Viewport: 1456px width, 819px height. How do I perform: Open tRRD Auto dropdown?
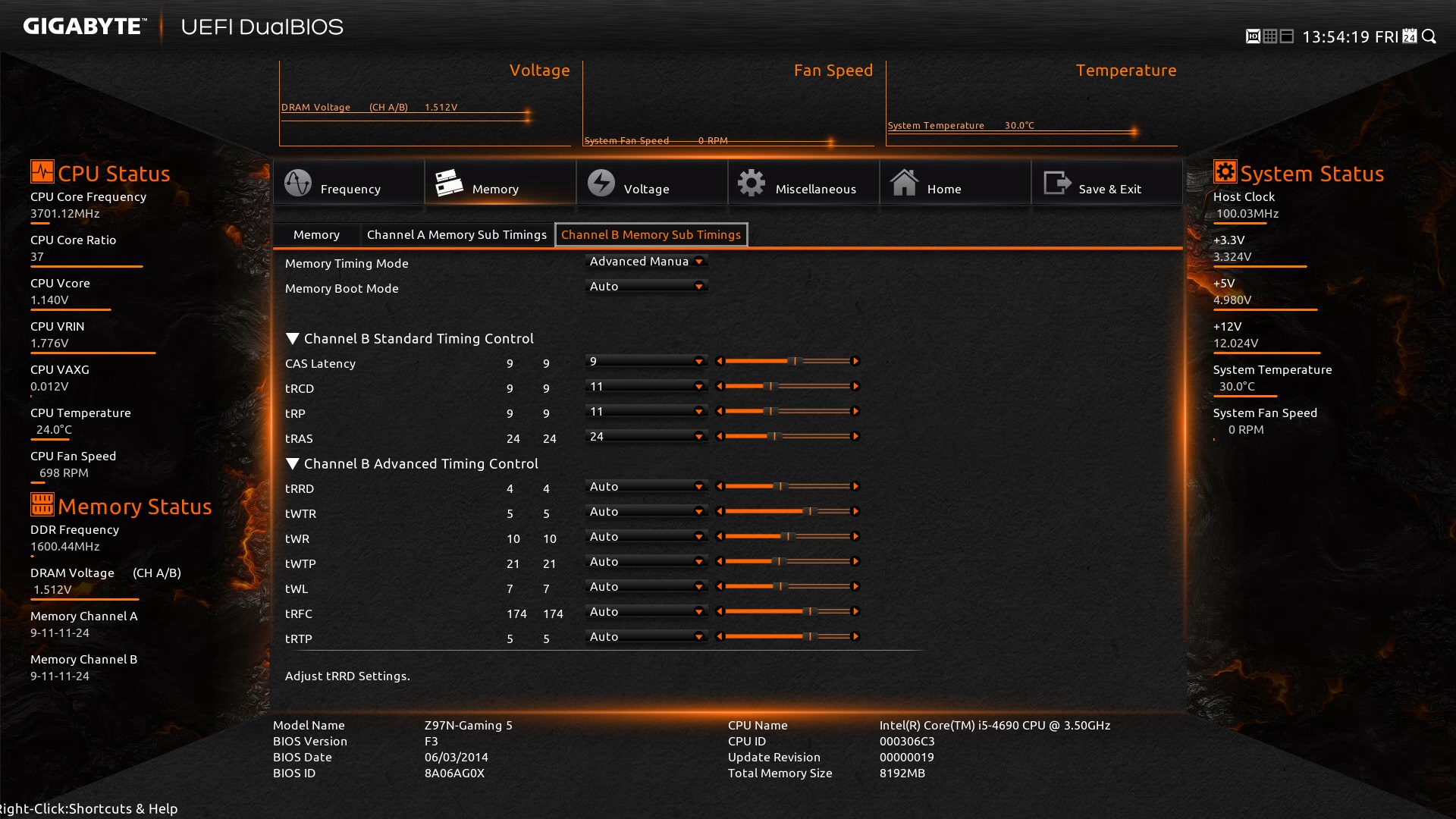coord(646,486)
